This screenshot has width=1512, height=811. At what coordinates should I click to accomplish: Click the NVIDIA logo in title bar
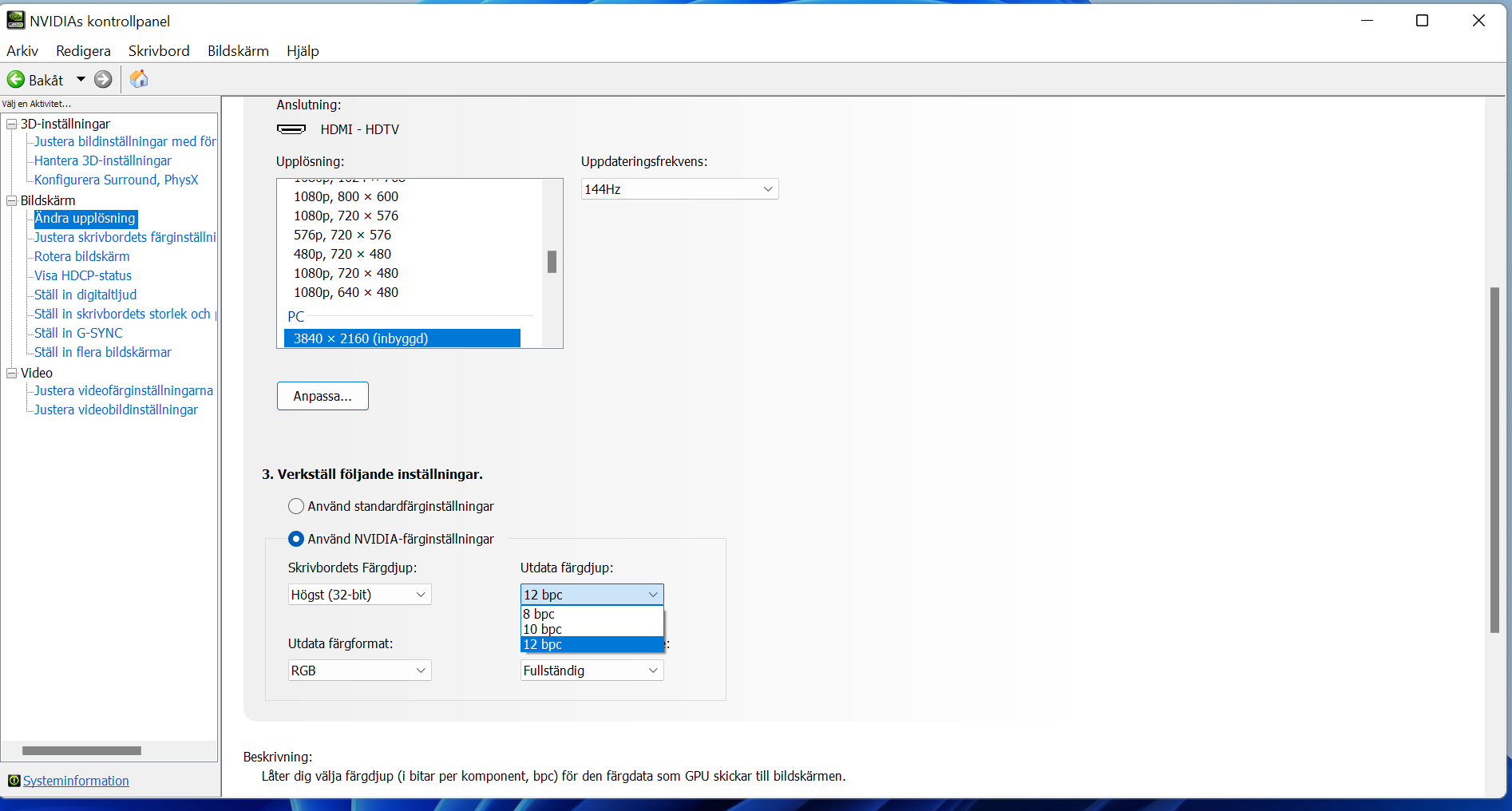click(15, 20)
